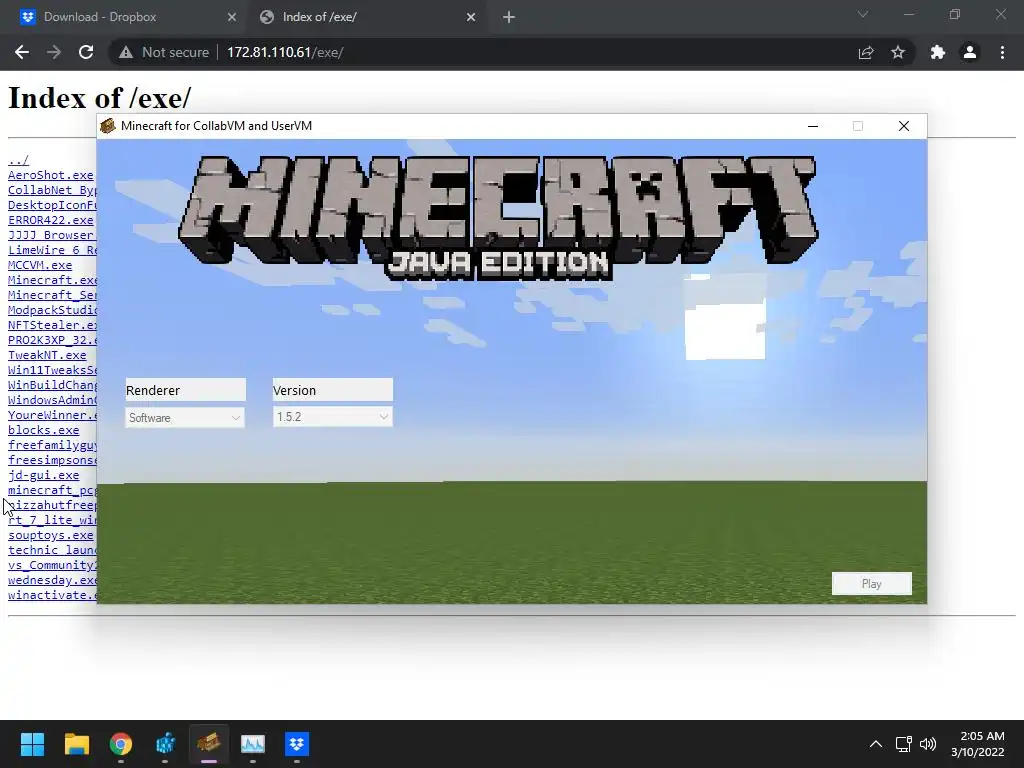This screenshot has height=768, width=1024.
Task: Download winactivate link
Action: pos(52,596)
